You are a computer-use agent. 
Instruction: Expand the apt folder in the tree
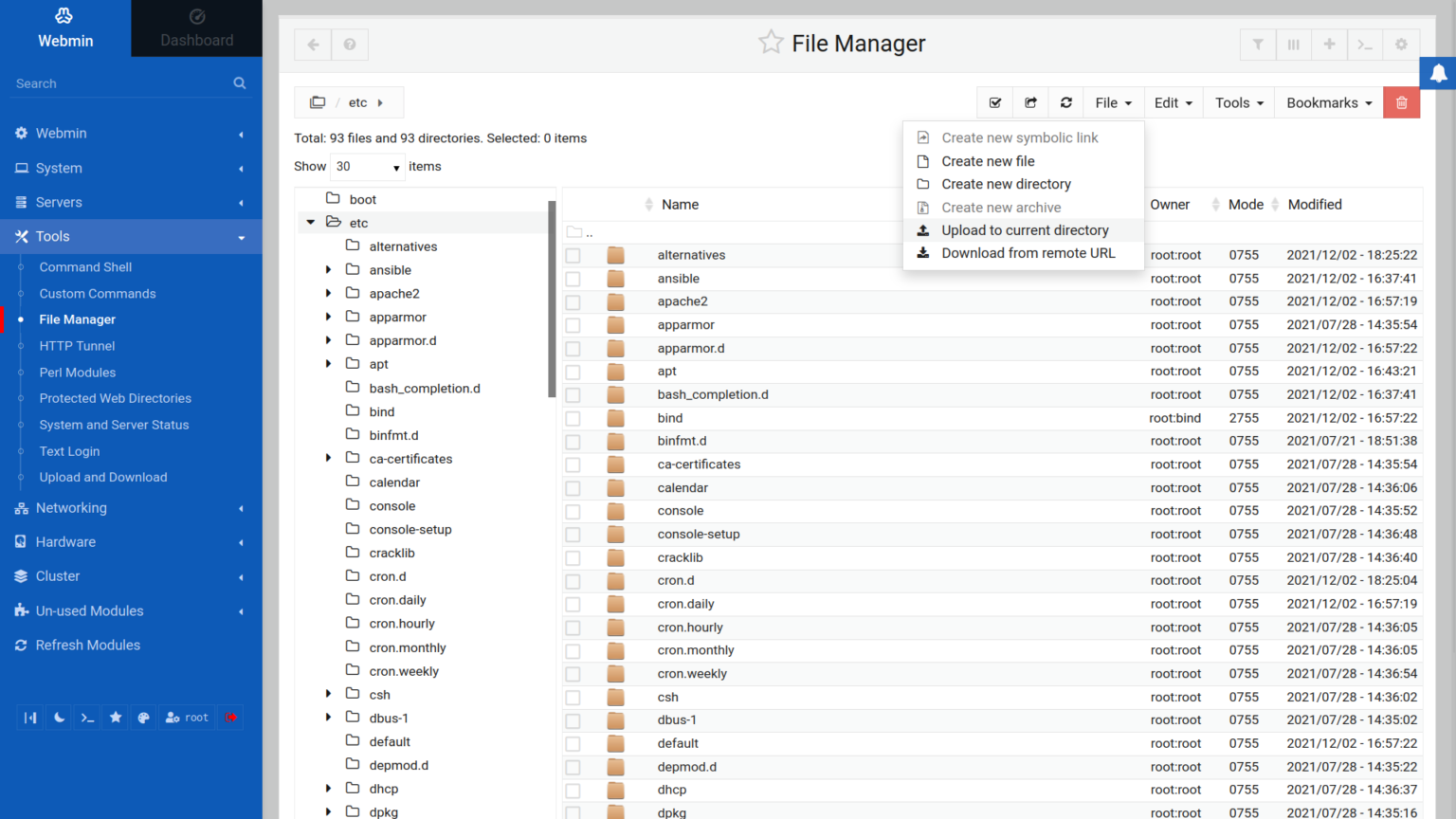328,363
